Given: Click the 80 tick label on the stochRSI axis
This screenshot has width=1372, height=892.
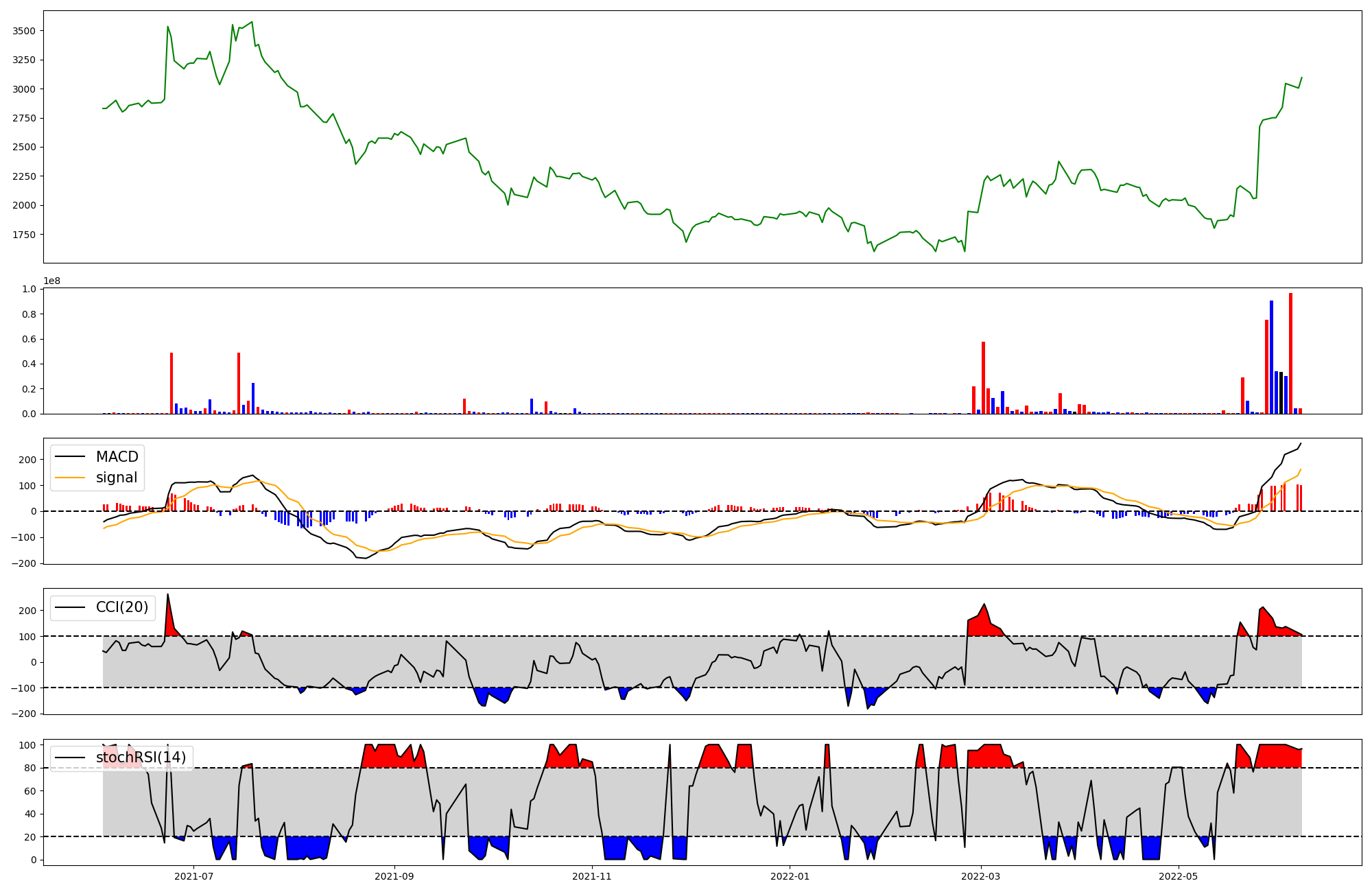Looking at the screenshot, I should 31,768.
